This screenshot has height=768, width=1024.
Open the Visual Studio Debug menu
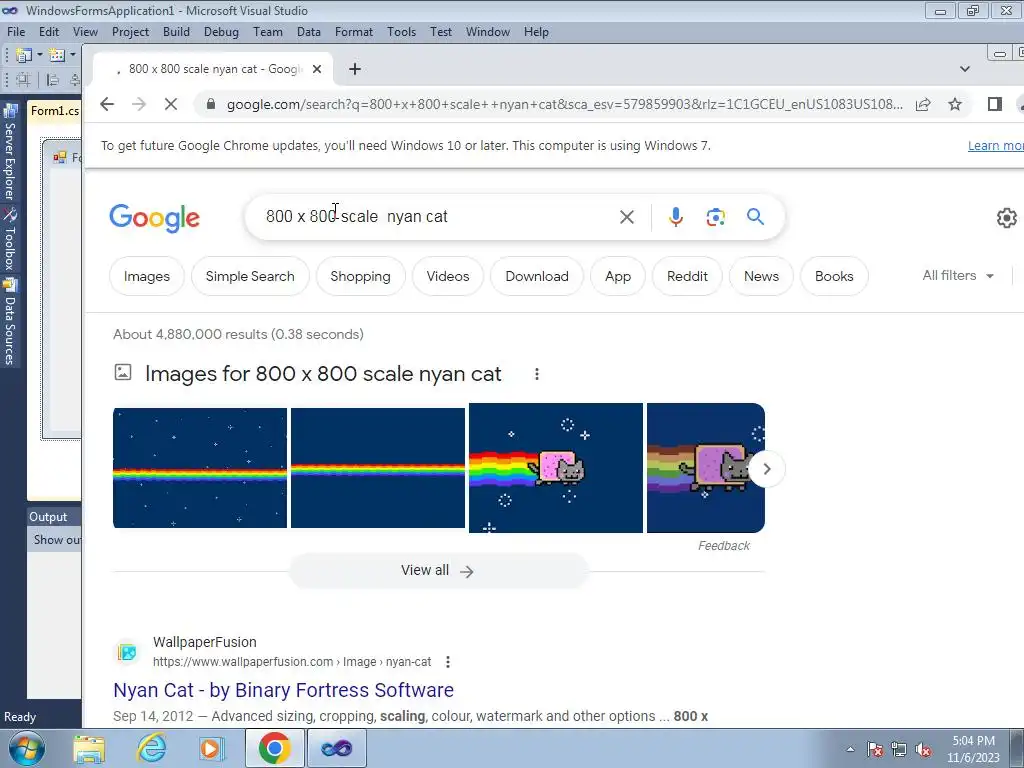[221, 32]
